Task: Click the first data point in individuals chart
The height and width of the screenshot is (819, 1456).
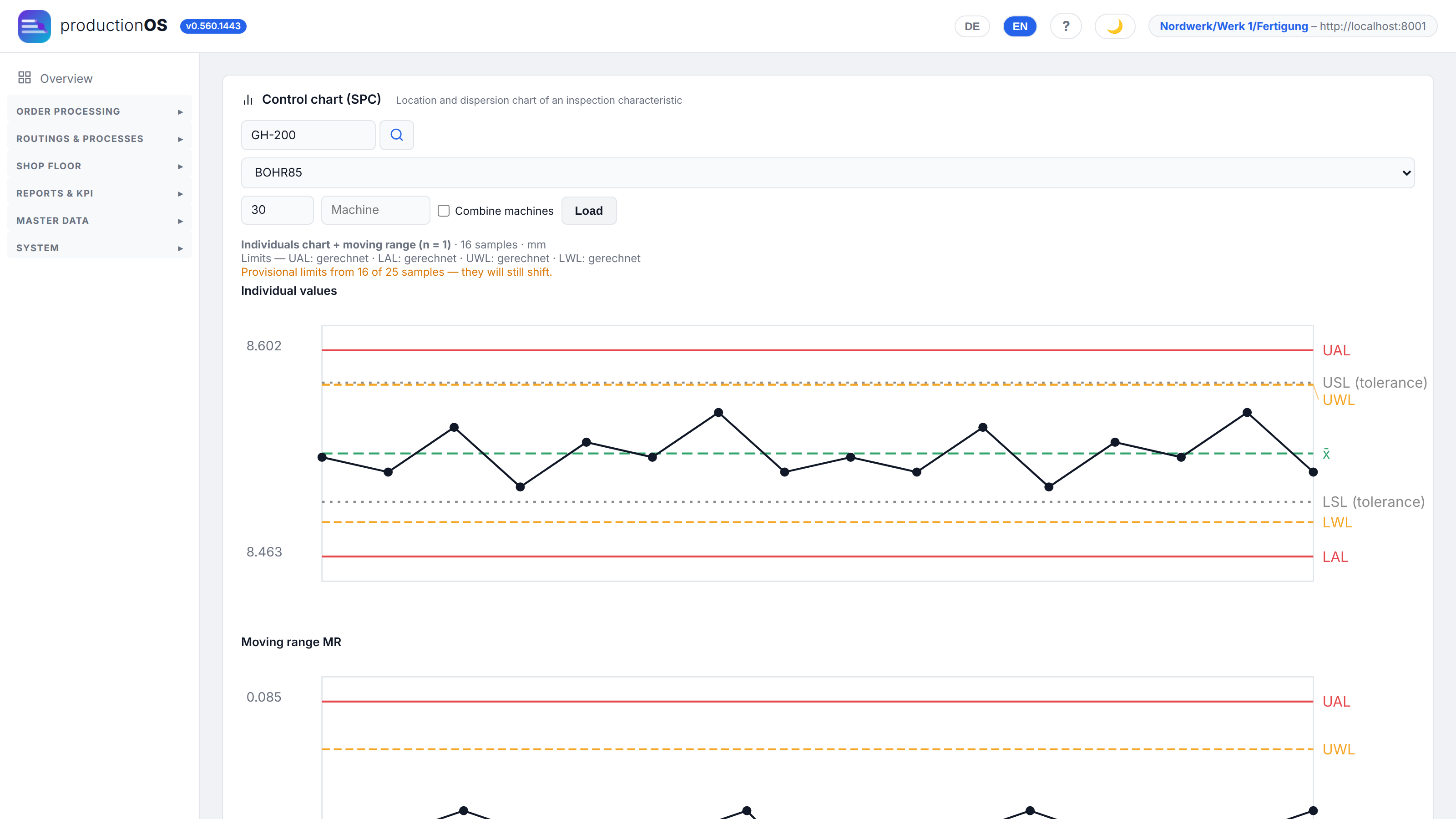Action: click(322, 457)
